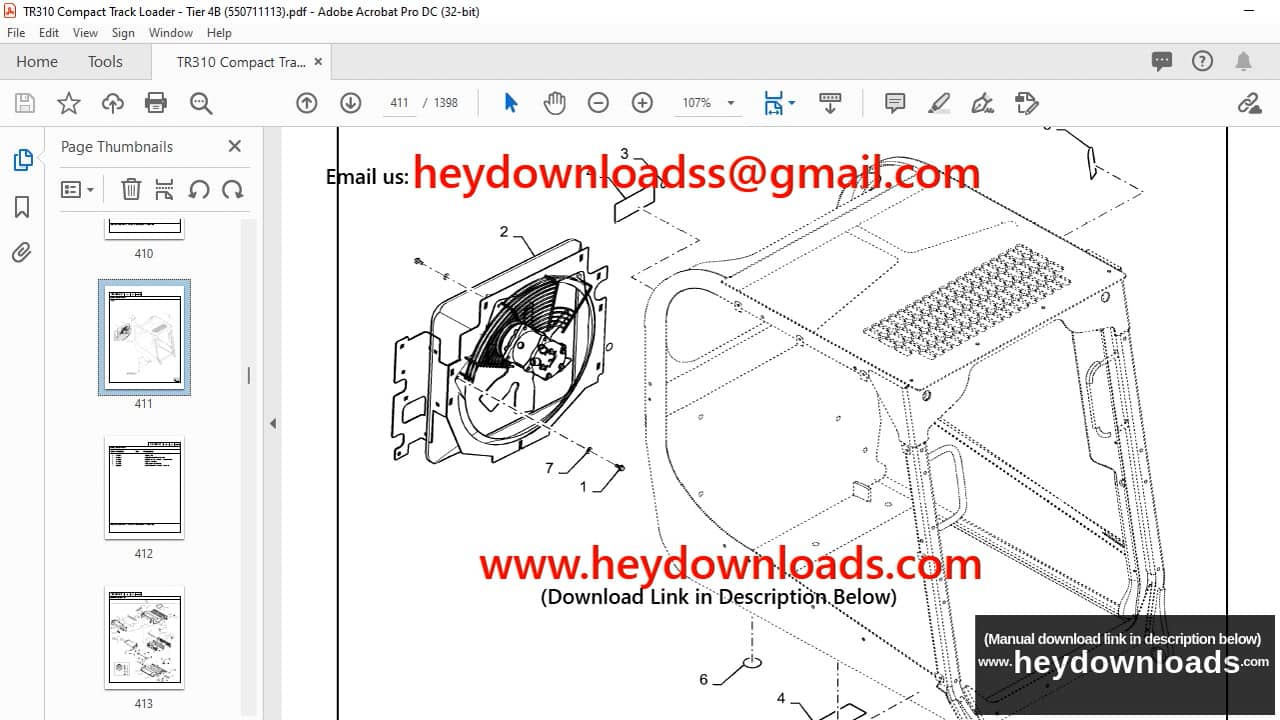1280x720 pixels.
Task: Open the File menu
Action: tap(16, 33)
